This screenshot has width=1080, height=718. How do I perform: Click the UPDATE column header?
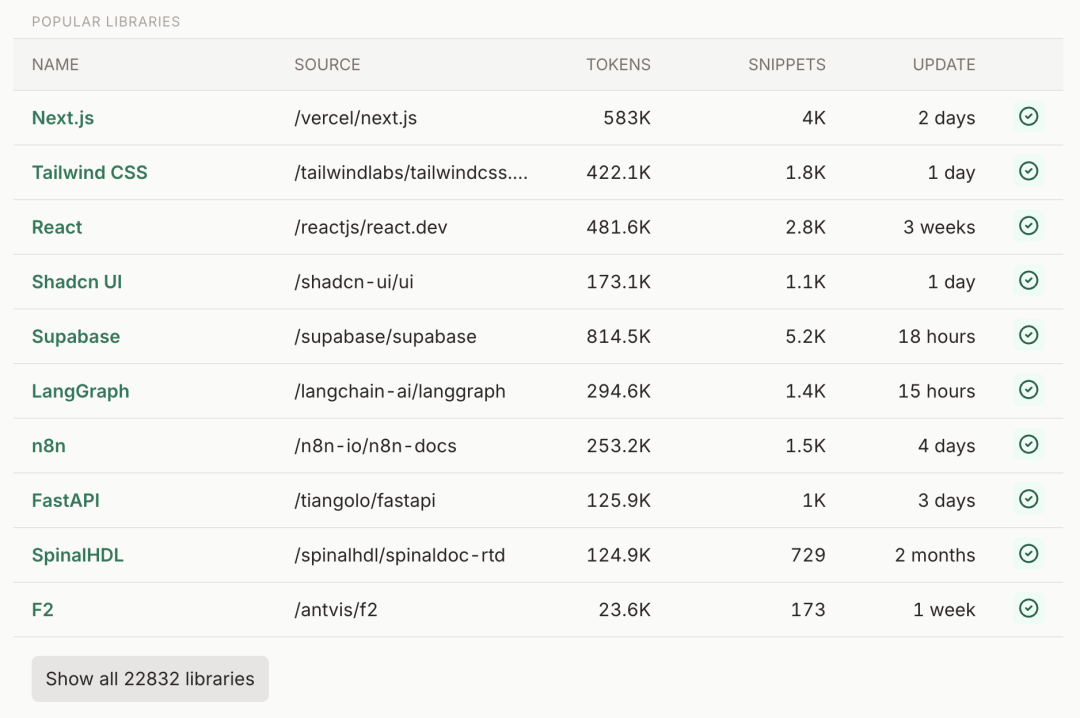click(943, 65)
